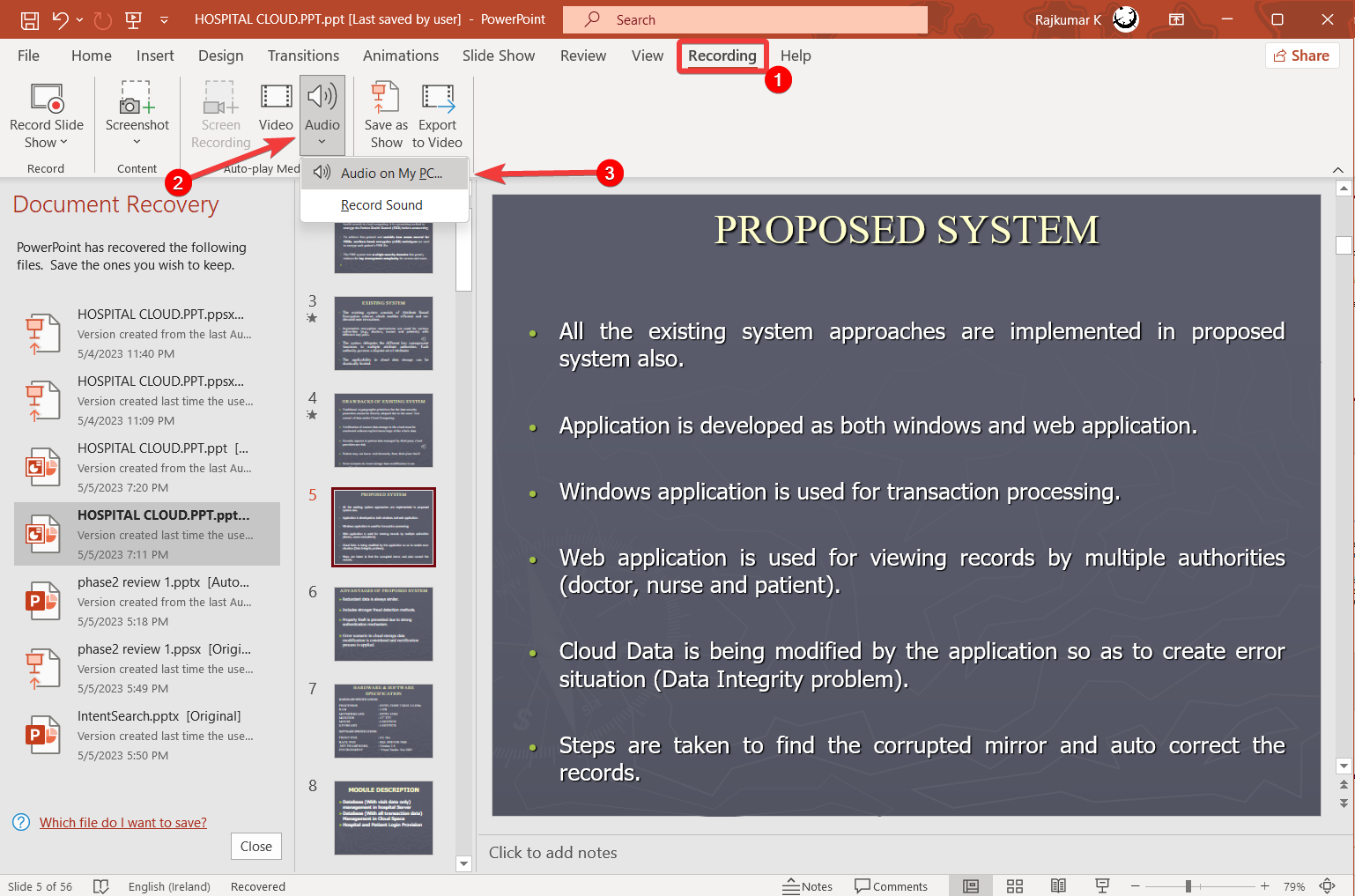
Task: Expand the Record Slide Show dropdown arrow
Action: click(x=63, y=143)
